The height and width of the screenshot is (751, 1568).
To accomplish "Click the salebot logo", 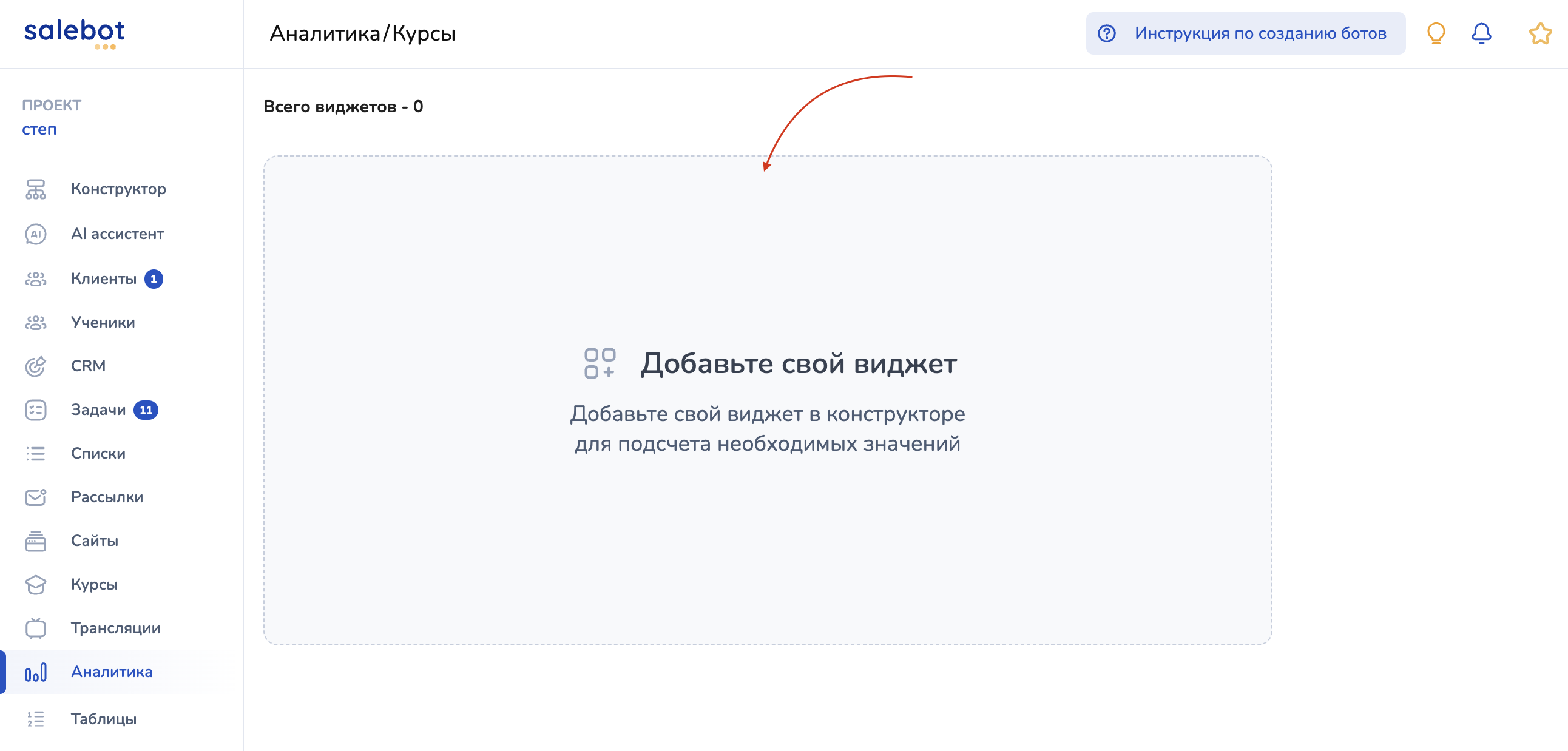I will pos(74,33).
